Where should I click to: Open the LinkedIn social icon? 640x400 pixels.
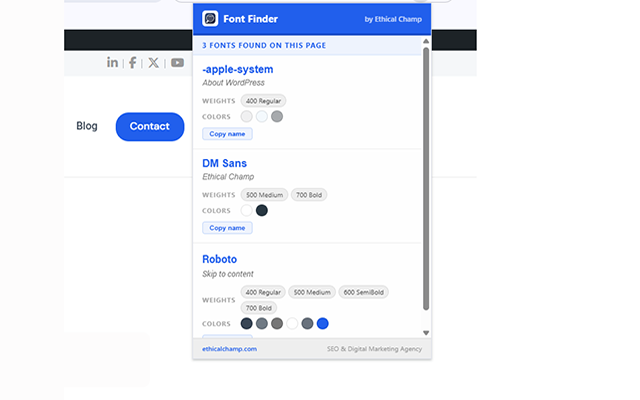(112, 62)
